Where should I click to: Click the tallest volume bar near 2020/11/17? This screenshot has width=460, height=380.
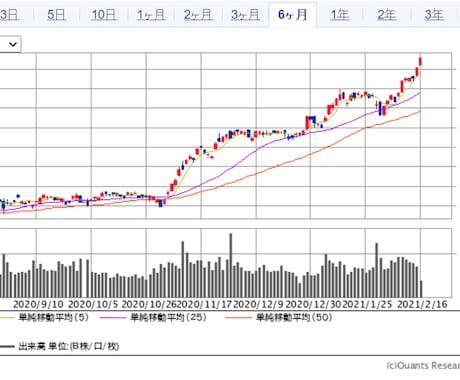(x=231, y=265)
